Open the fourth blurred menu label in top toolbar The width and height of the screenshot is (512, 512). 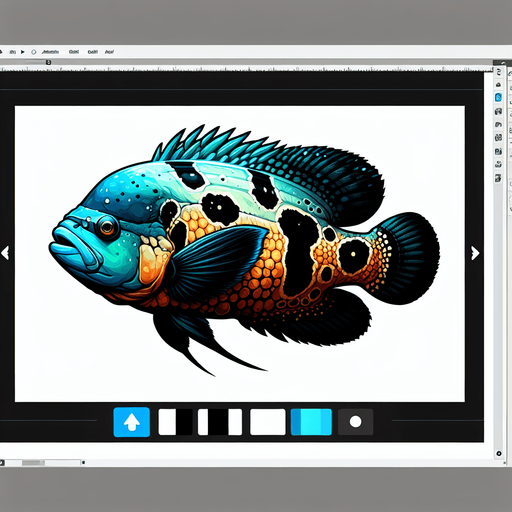pos(109,52)
